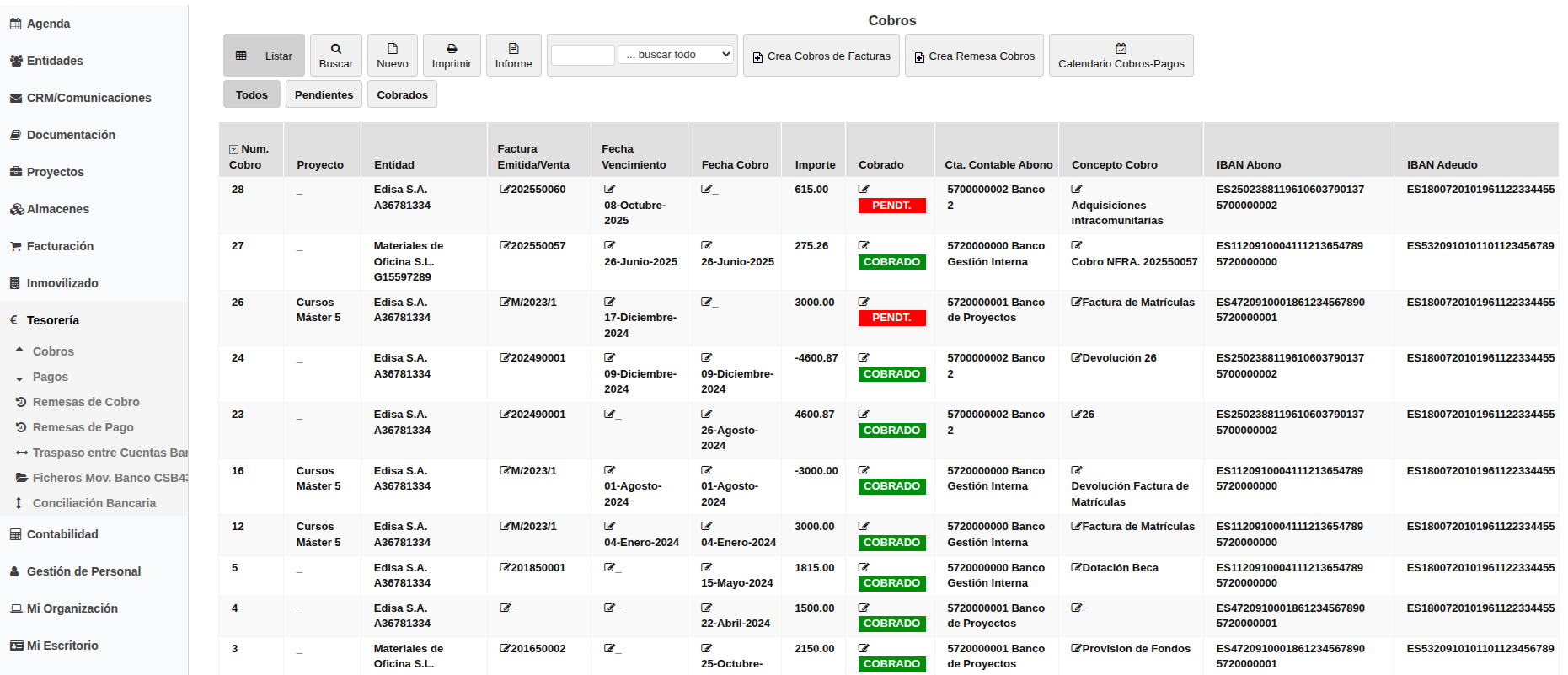Click Crea Cobros de Facturas button
The width and height of the screenshot is (1568, 675).
821,56
